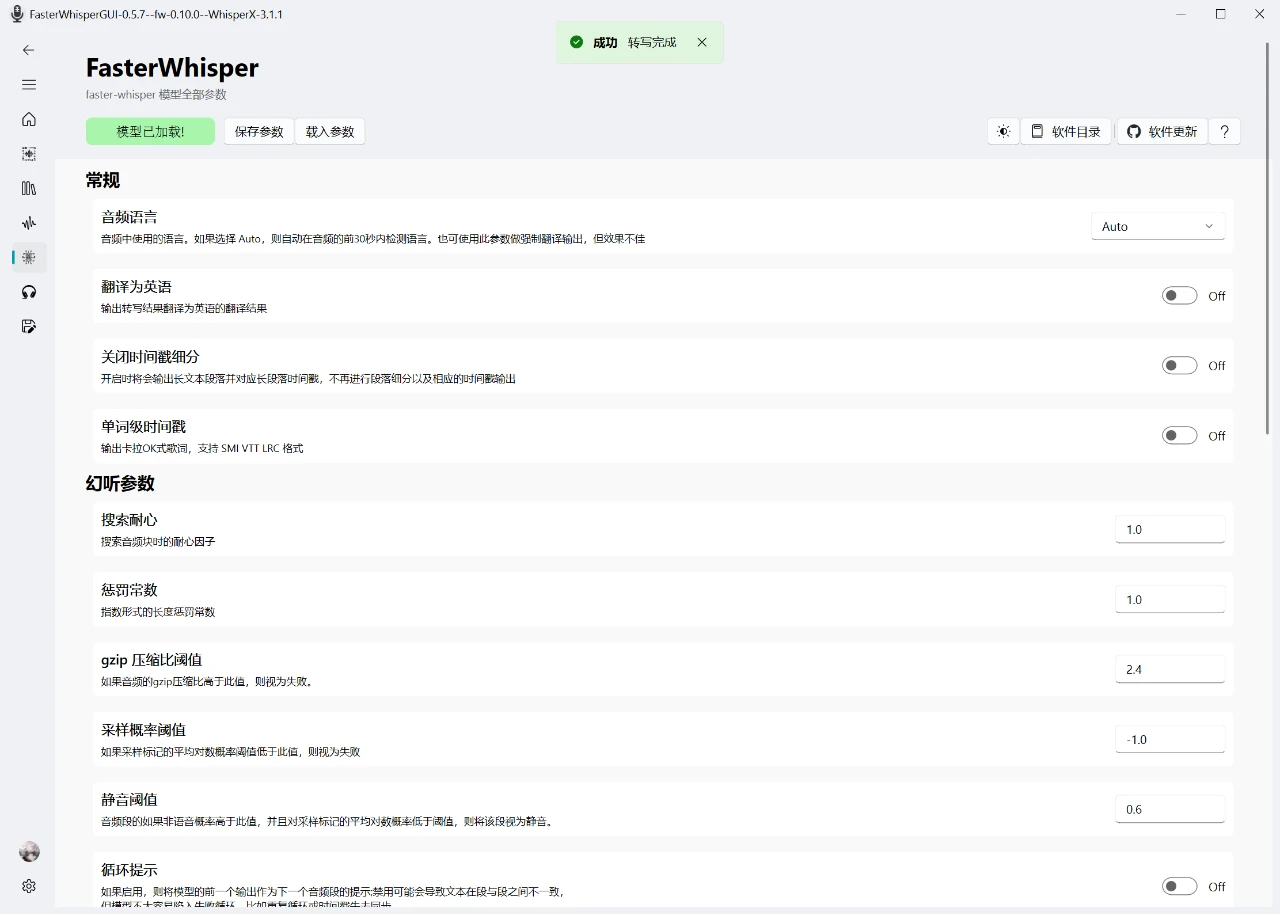Select the highlighted FasterWhisper parameters sidebar icon

28,257
